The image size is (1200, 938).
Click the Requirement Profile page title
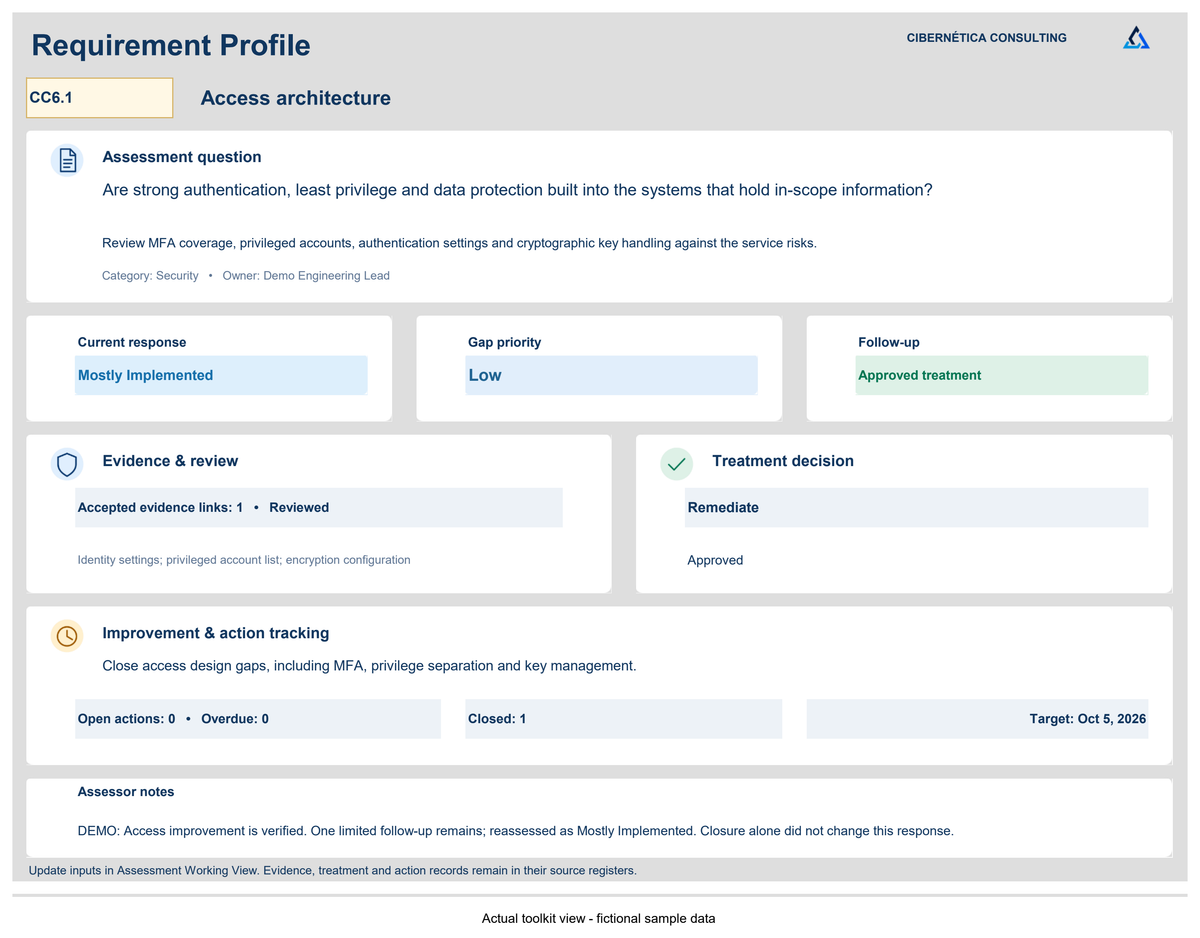[x=171, y=45]
